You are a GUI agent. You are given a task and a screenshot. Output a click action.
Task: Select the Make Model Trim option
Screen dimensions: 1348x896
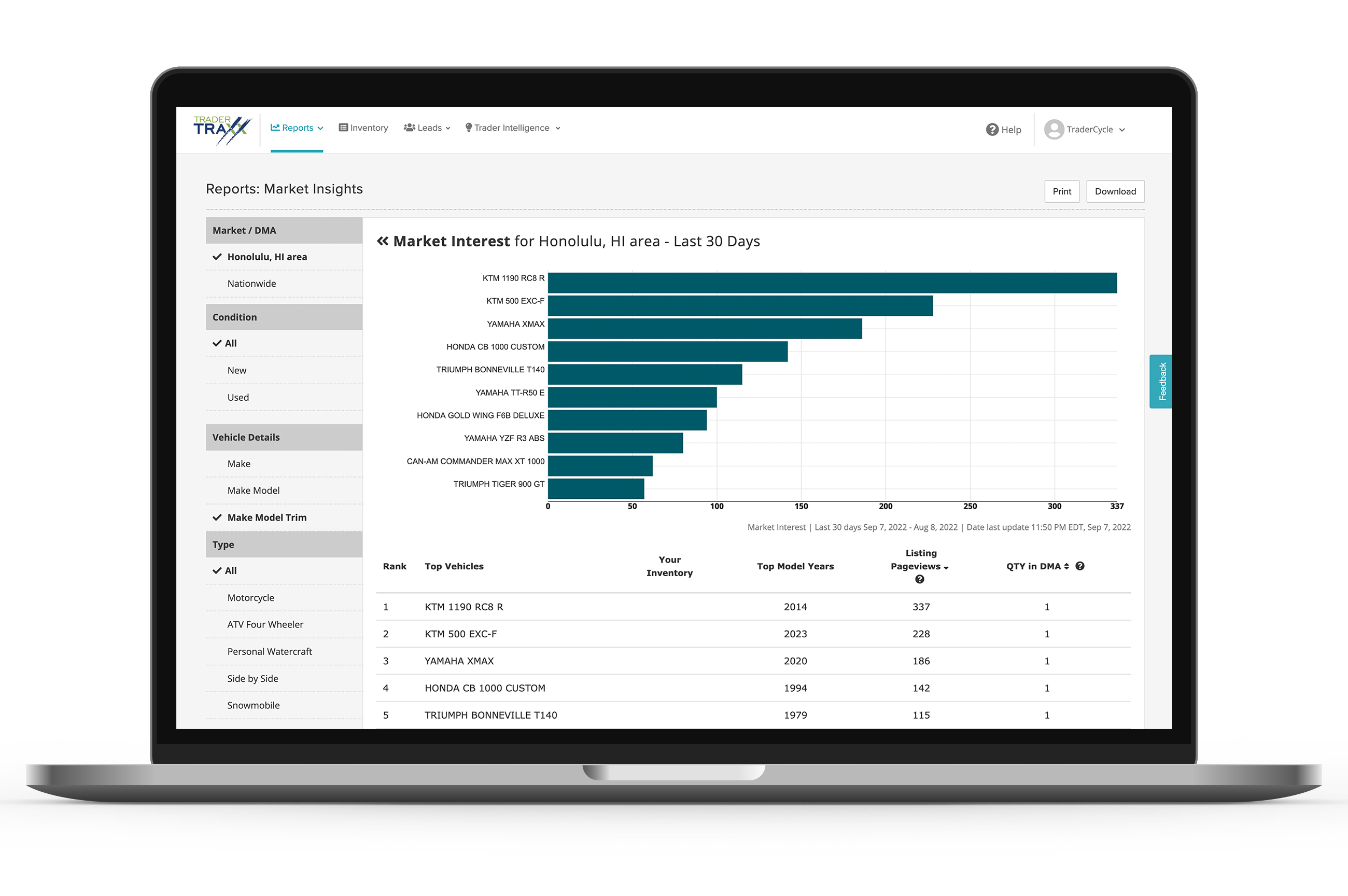click(284, 517)
